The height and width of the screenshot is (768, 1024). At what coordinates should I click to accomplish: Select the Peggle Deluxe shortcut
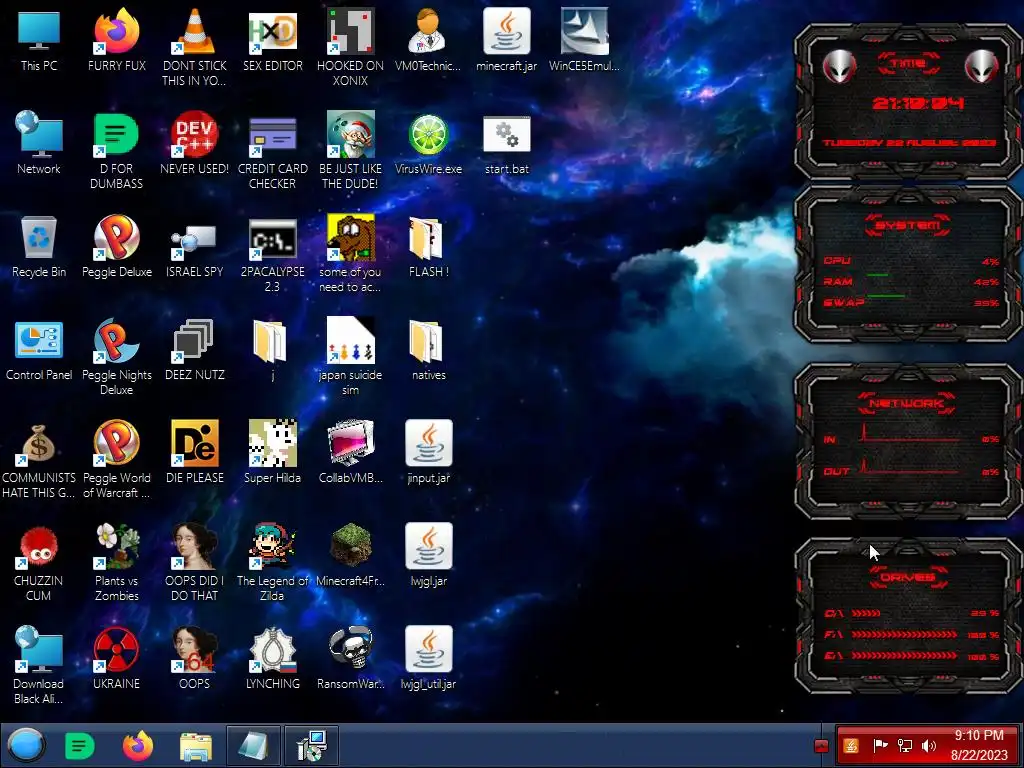click(116, 246)
